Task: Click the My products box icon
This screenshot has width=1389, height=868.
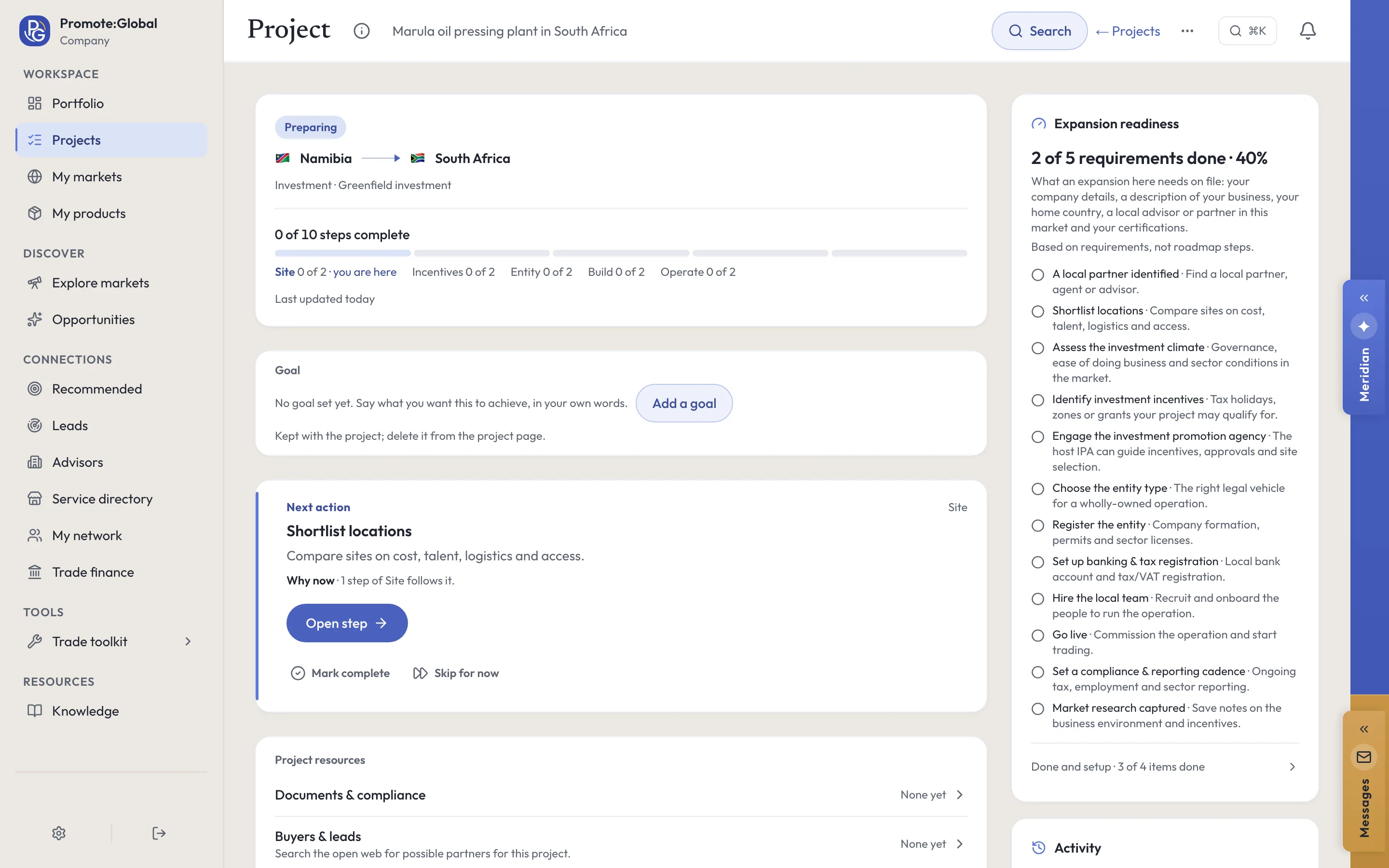Action: point(34,214)
